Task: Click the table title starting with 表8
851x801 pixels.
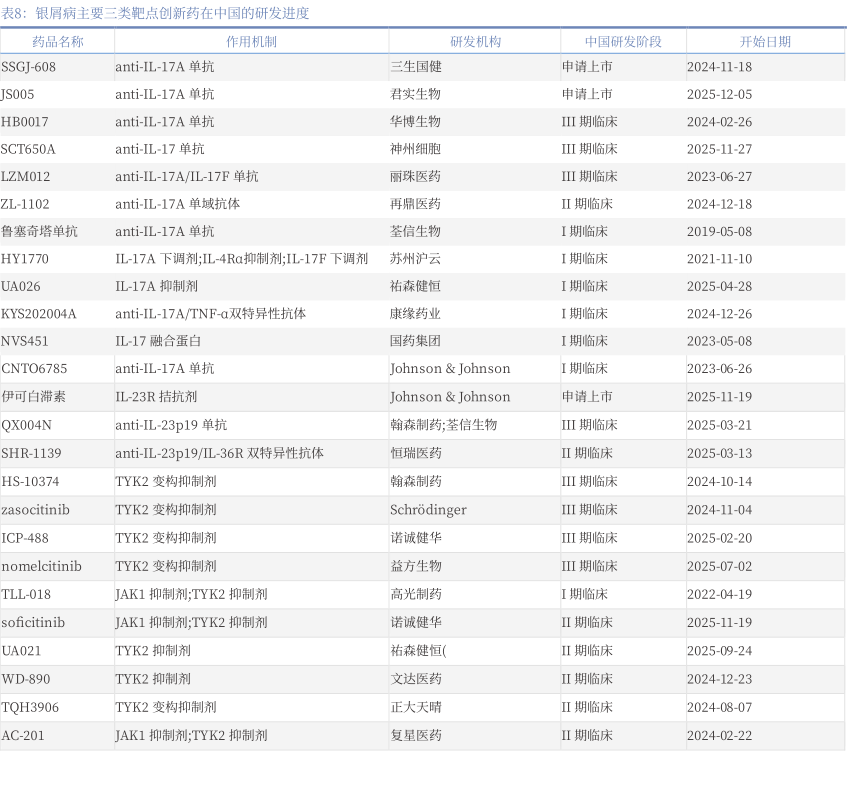Action: click(155, 13)
